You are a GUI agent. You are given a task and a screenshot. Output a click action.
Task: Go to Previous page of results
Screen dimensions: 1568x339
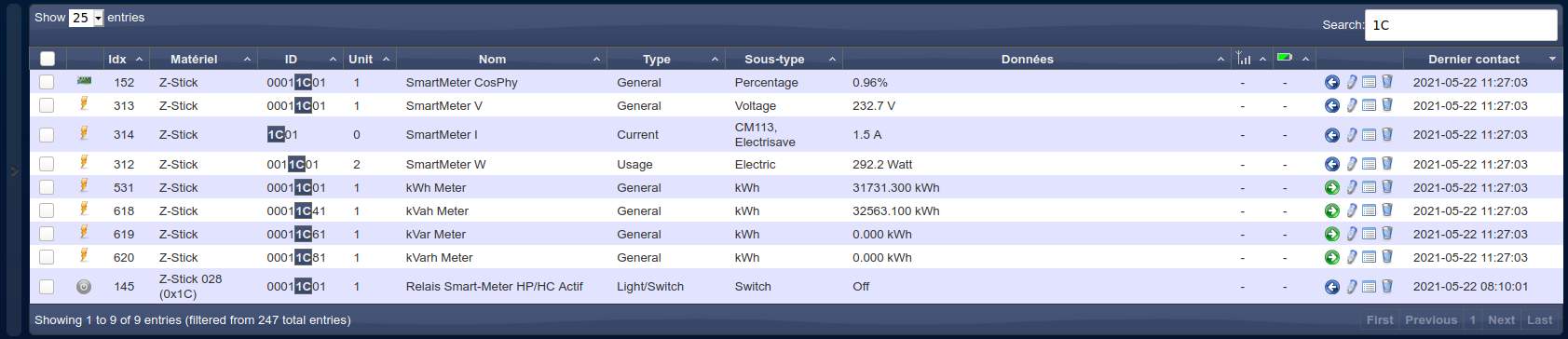point(1431,319)
